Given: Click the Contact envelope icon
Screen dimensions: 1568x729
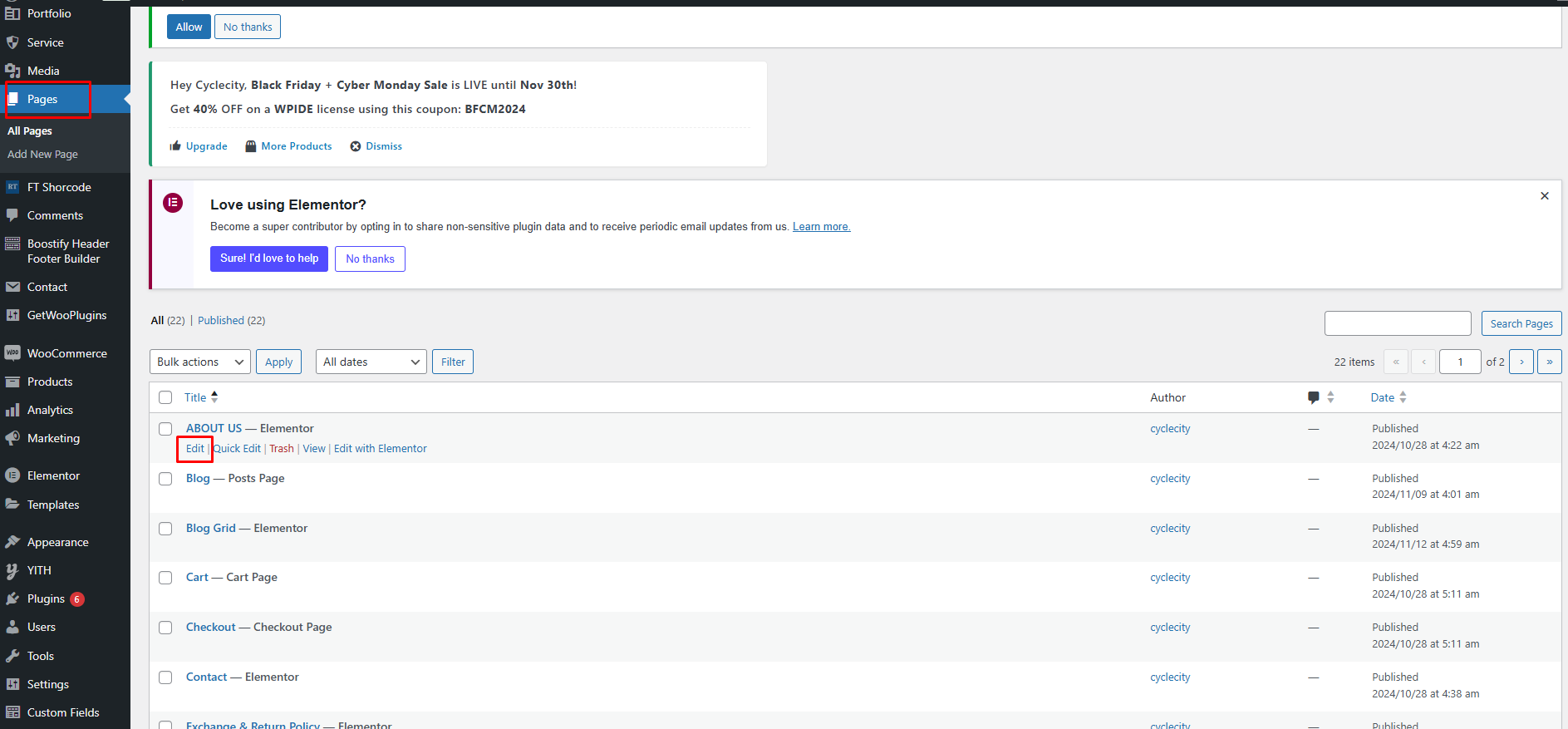Looking at the screenshot, I should [12, 287].
